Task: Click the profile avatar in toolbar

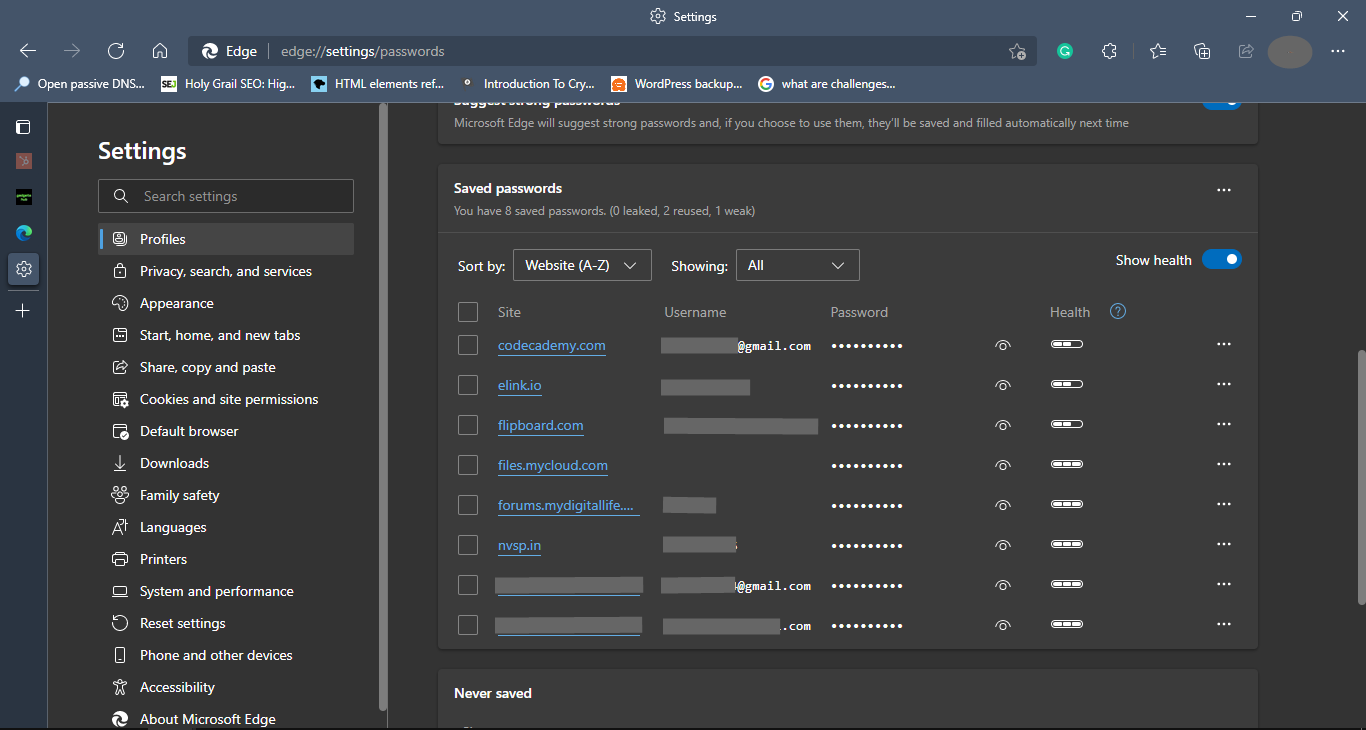Action: pyautogui.click(x=1290, y=51)
